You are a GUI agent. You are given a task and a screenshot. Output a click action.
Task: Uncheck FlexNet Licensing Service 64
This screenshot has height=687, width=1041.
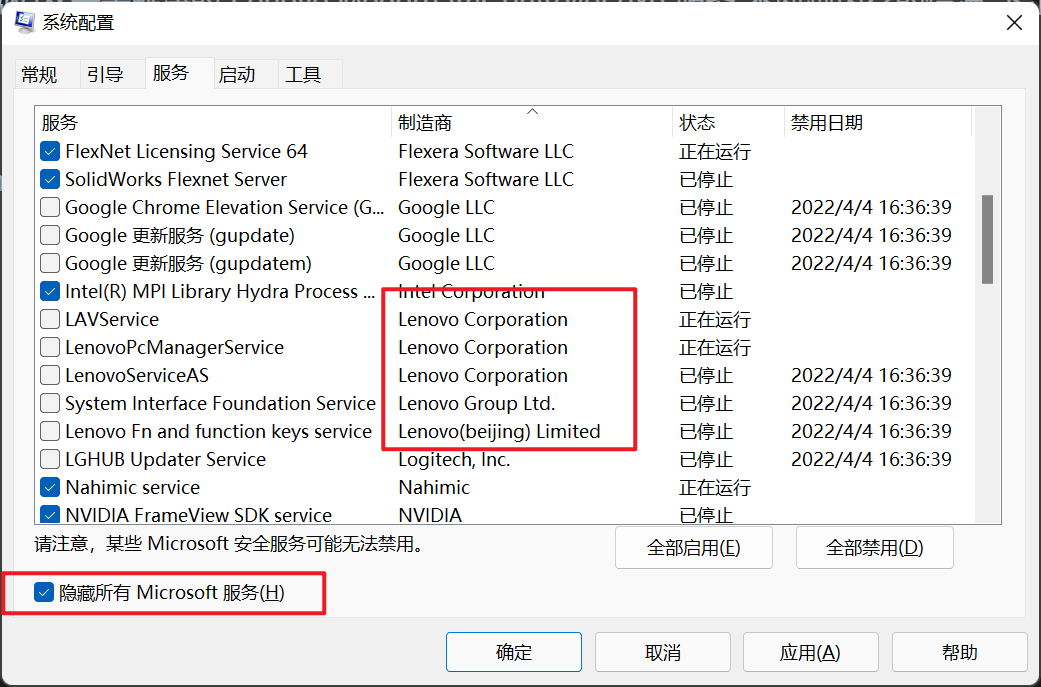coord(50,151)
